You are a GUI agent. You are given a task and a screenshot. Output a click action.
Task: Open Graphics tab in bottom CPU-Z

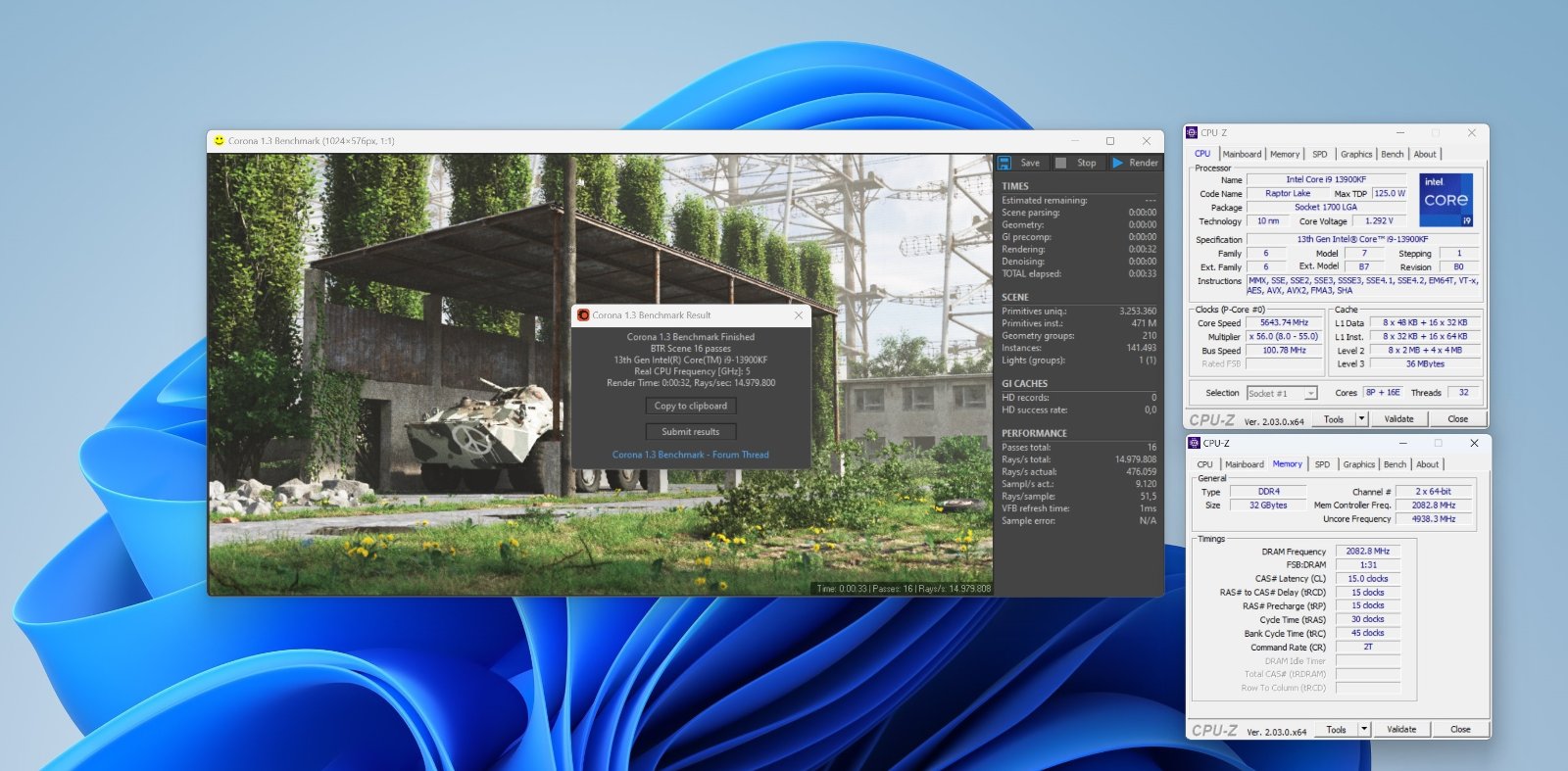click(x=1359, y=464)
